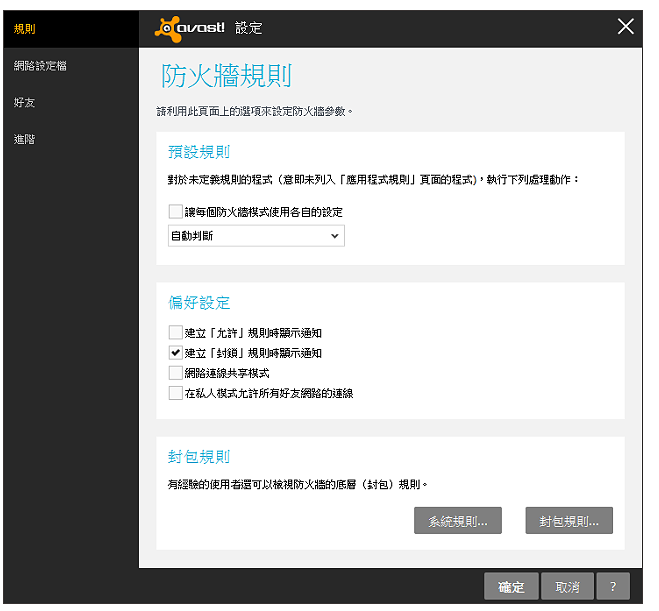Click the 偏好設定 section heading
Screen dimensions: 659x611
[x=199, y=303]
